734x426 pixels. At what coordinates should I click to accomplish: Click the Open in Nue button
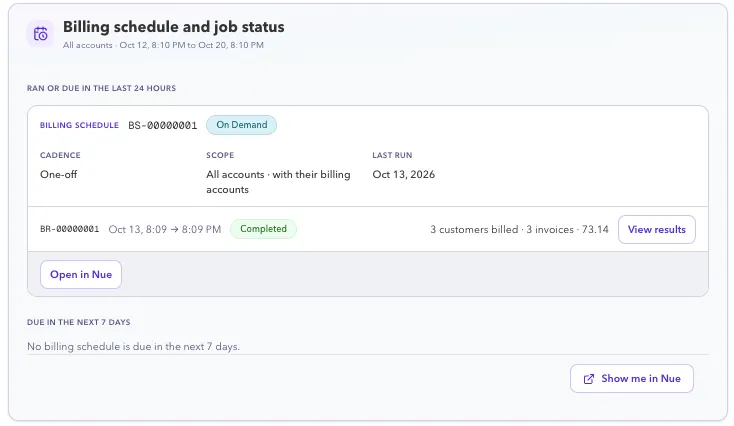[x=81, y=274]
